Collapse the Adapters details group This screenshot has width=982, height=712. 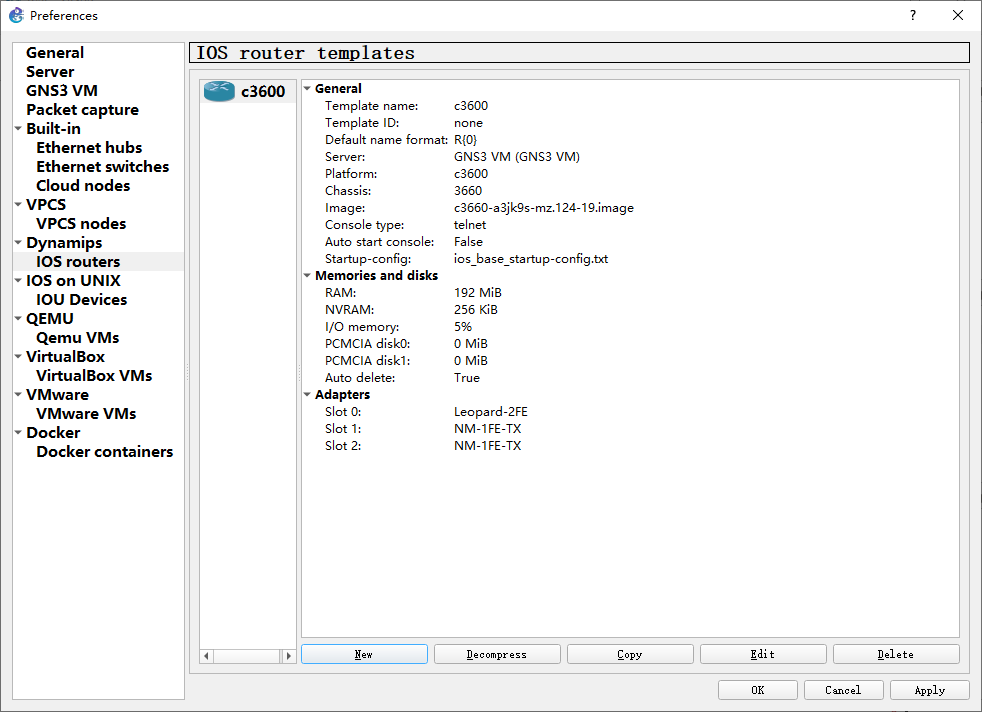coord(308,395)
